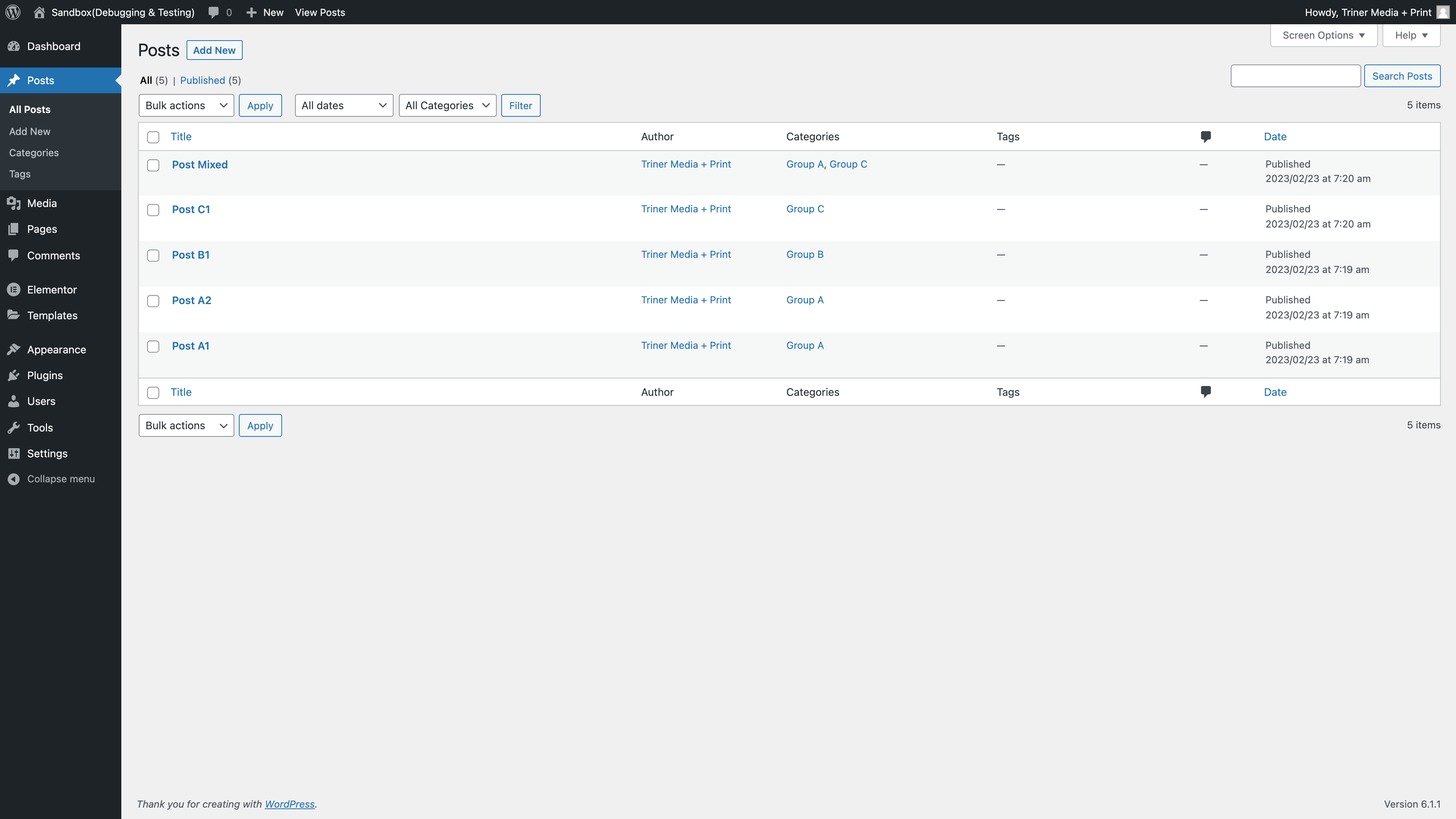Open the Post A2 title link
The height and width of the screenshot is (819, 1456).
(191, 300)
